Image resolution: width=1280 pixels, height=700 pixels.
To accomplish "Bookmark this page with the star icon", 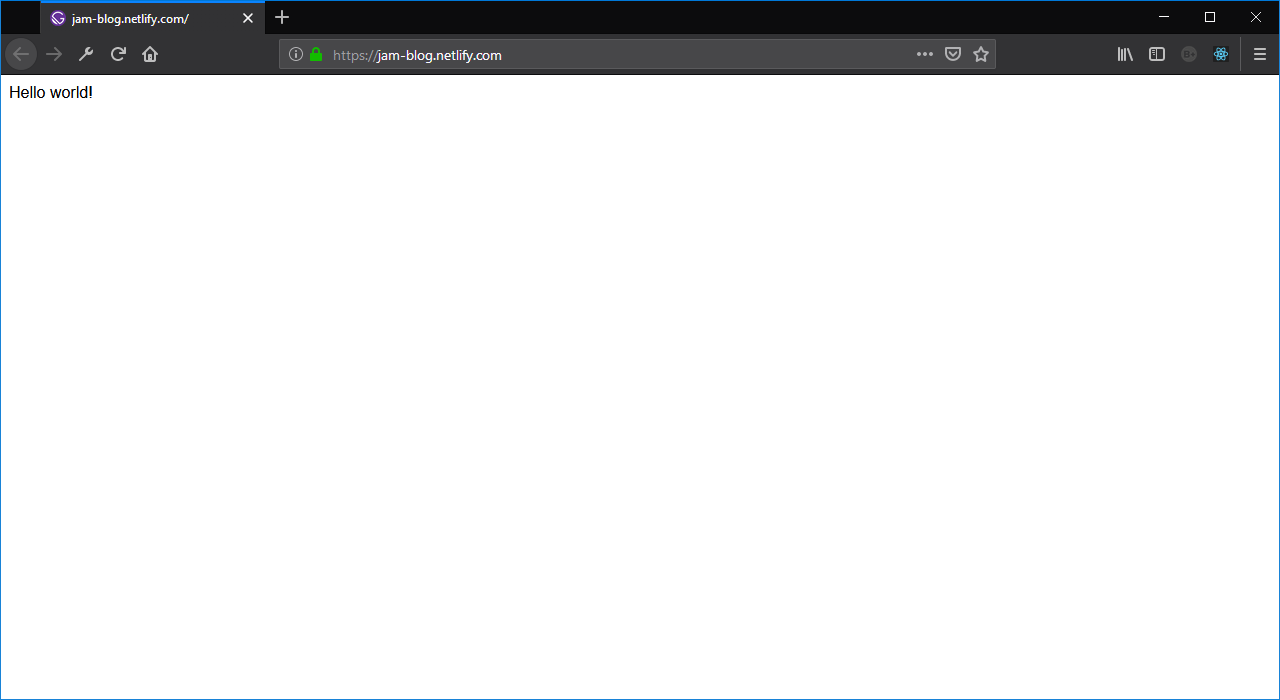I will [981, 54].
